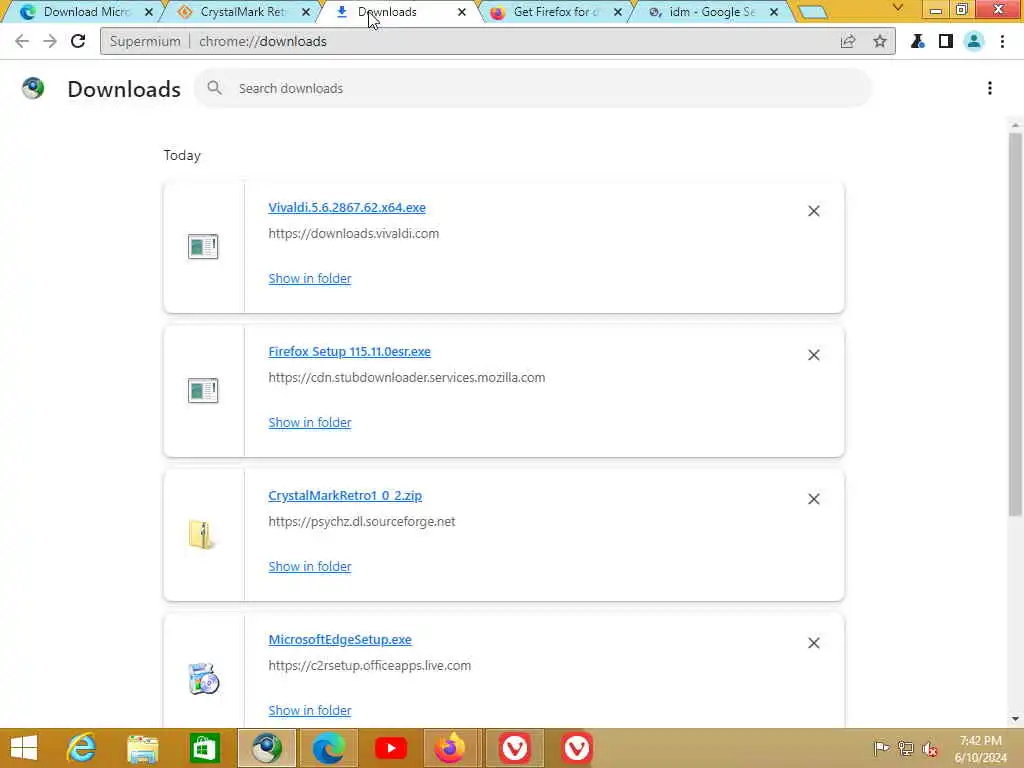
Task: Toggle the side panel icon
Action: (x=946, y=41)
